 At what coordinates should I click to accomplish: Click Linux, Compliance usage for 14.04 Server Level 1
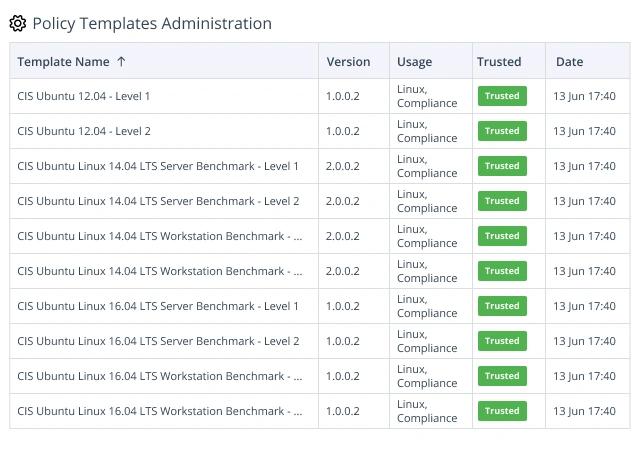tap(427, 166)
